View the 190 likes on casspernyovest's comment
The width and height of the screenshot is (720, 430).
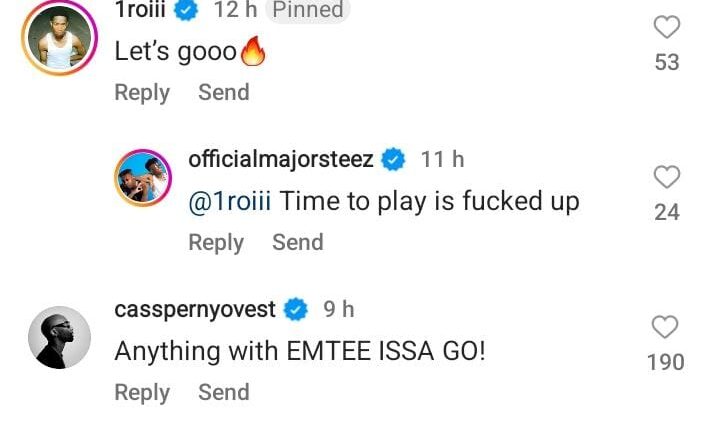[666, 361]
